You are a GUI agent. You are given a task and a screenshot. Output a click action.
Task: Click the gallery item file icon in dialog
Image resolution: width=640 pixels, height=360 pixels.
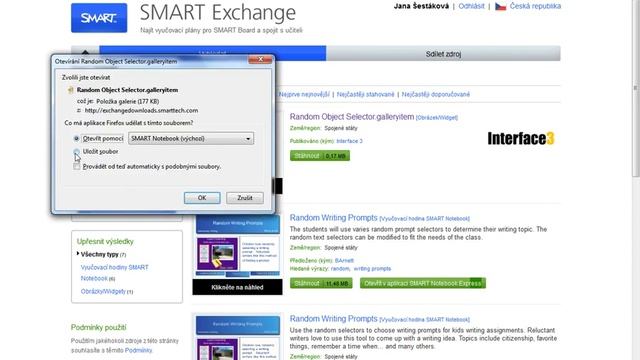71,90
